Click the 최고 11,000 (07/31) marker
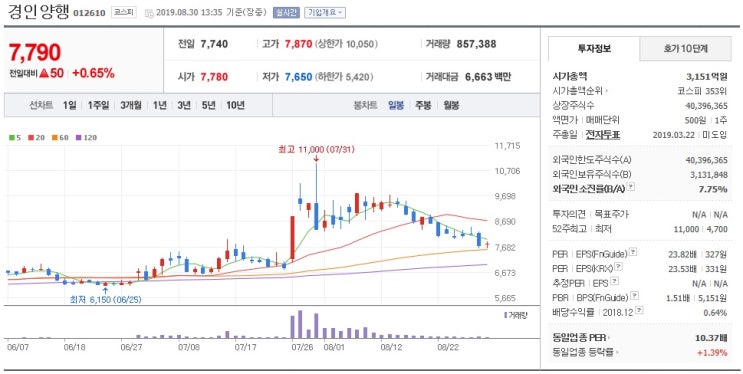 [x=317, y=150]
